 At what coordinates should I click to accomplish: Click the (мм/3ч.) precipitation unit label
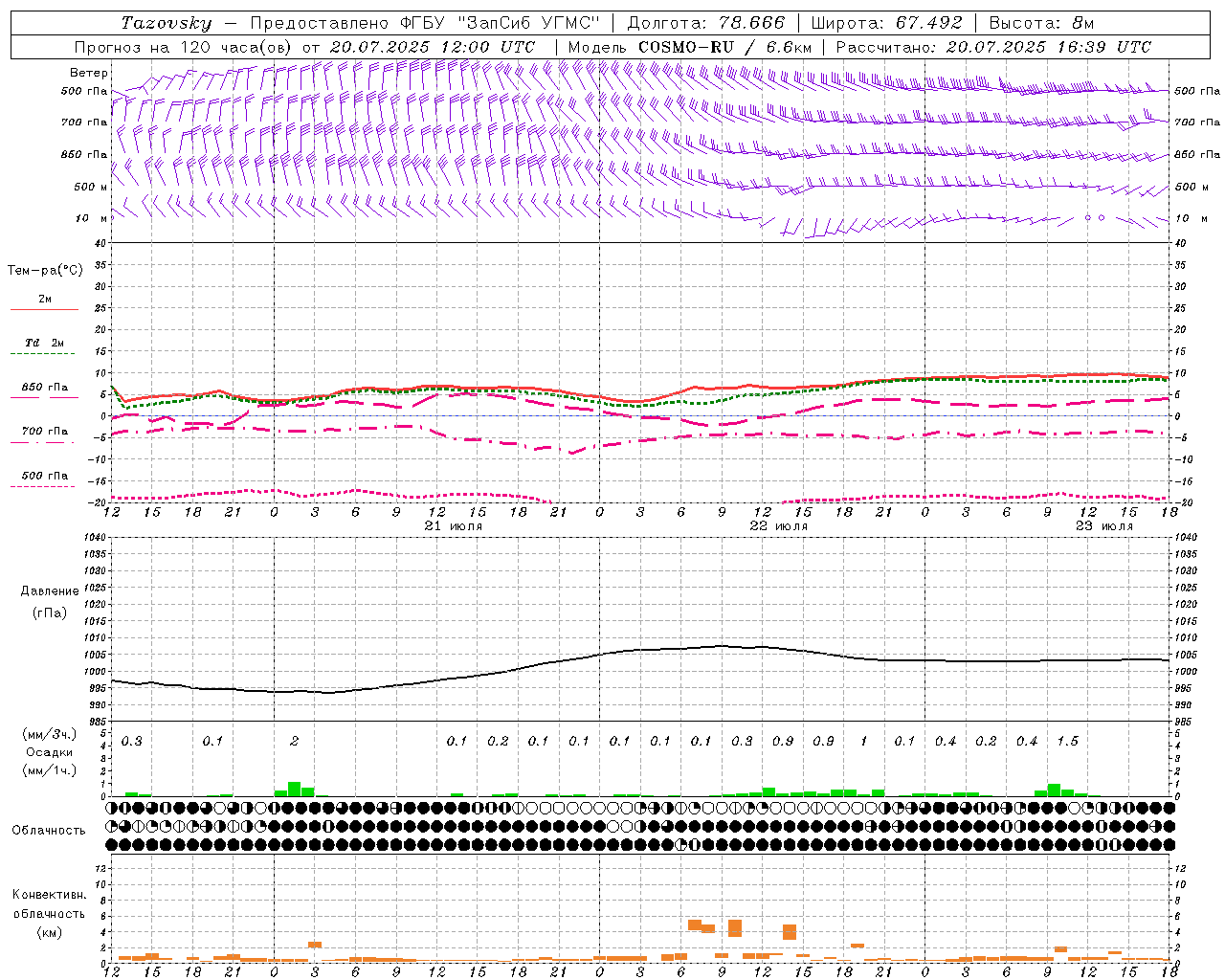point(49,734)
